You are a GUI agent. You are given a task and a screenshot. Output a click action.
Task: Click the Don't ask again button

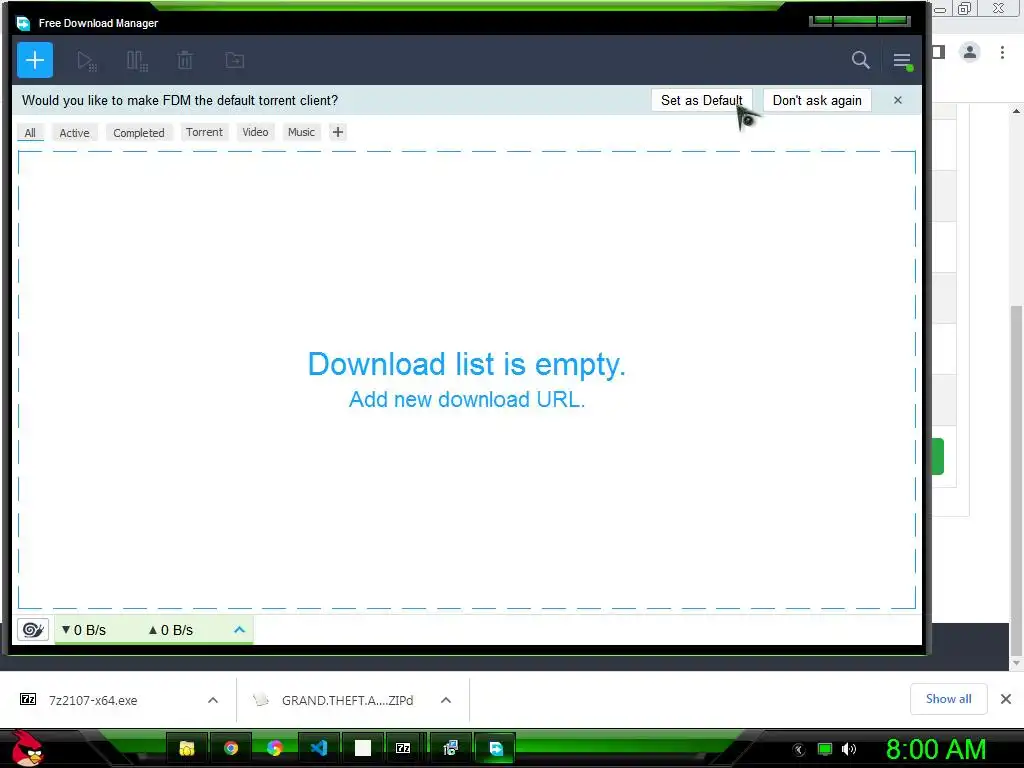pos(817,100)
